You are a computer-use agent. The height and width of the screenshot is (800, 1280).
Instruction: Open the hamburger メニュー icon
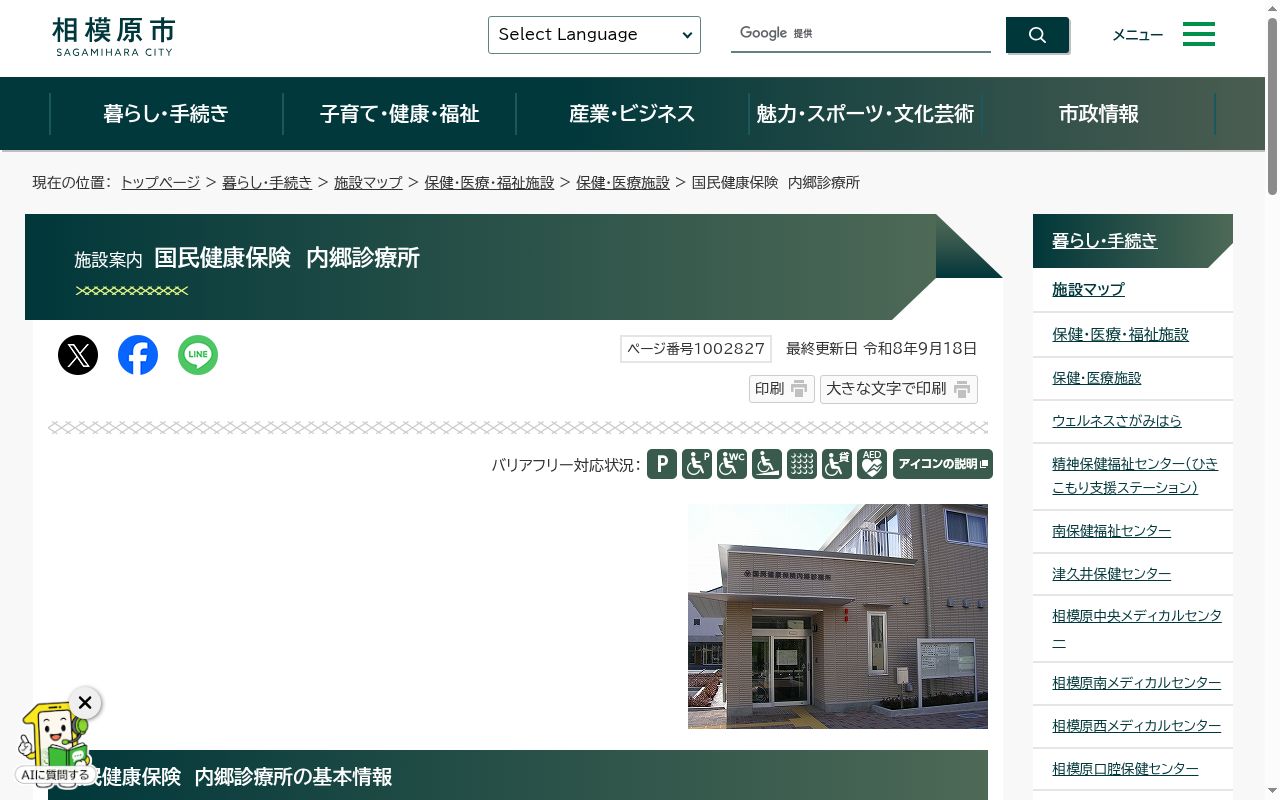[x=1199, y=34]
